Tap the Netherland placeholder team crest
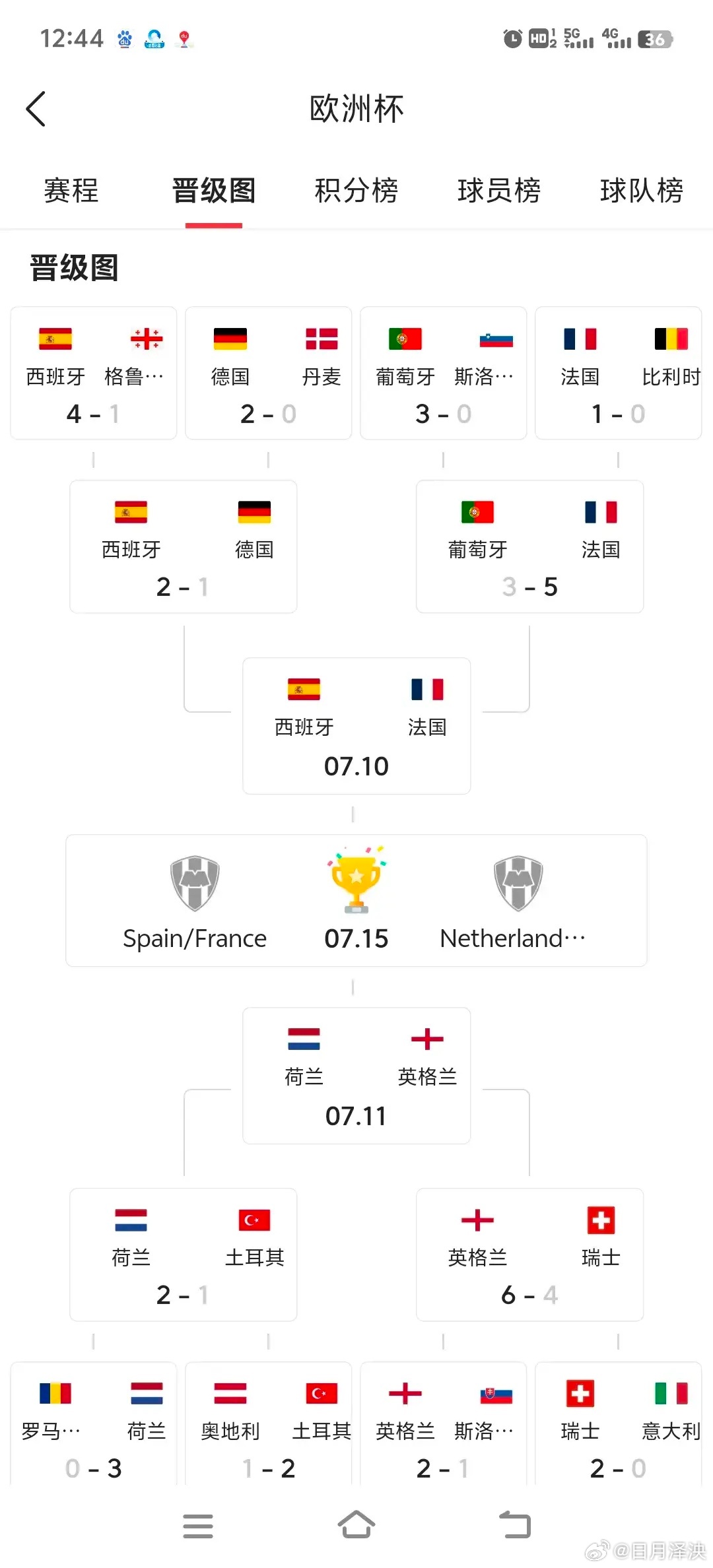713x1568 pixels. pyautogui.click(x=518, y=883)
